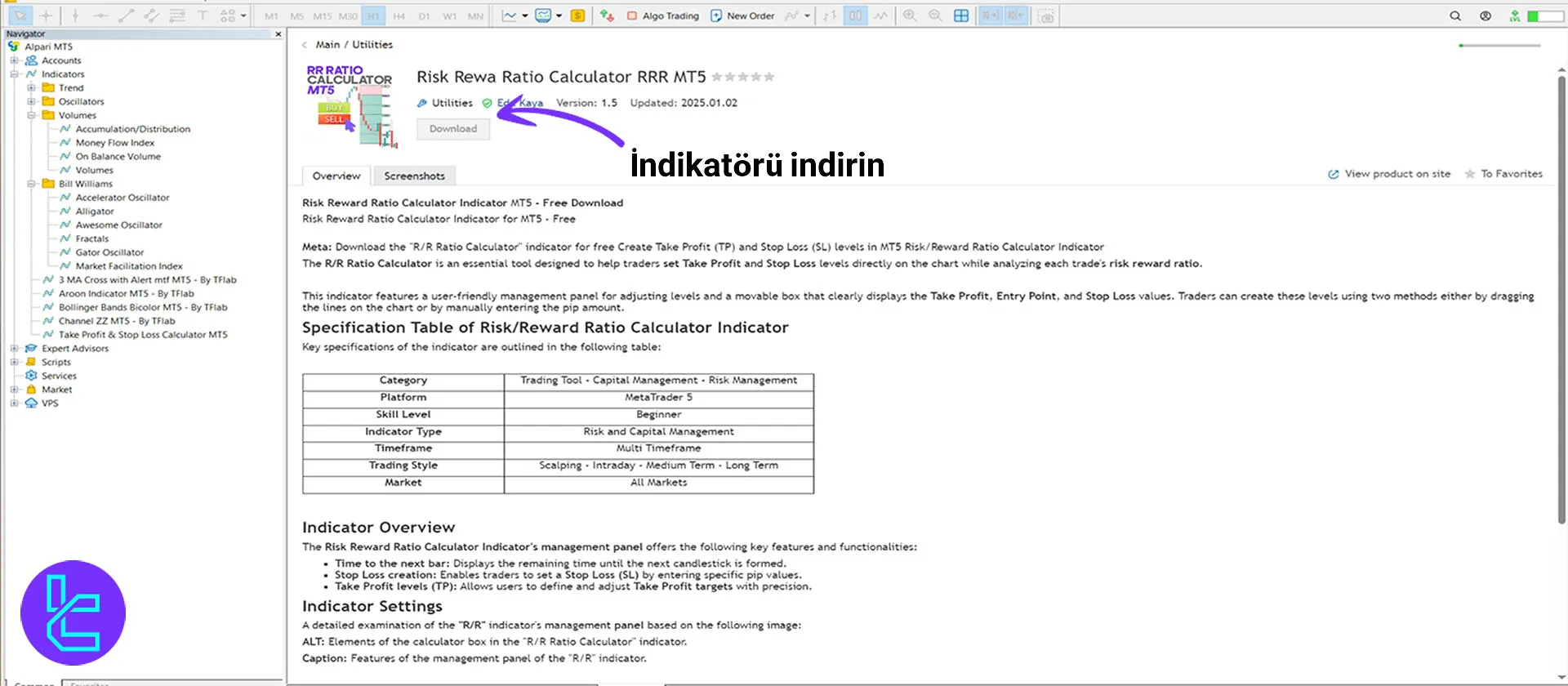The image size is (1568, 686).
Task: Toggle the H1 timeframe button
Action: pos(373,16)
